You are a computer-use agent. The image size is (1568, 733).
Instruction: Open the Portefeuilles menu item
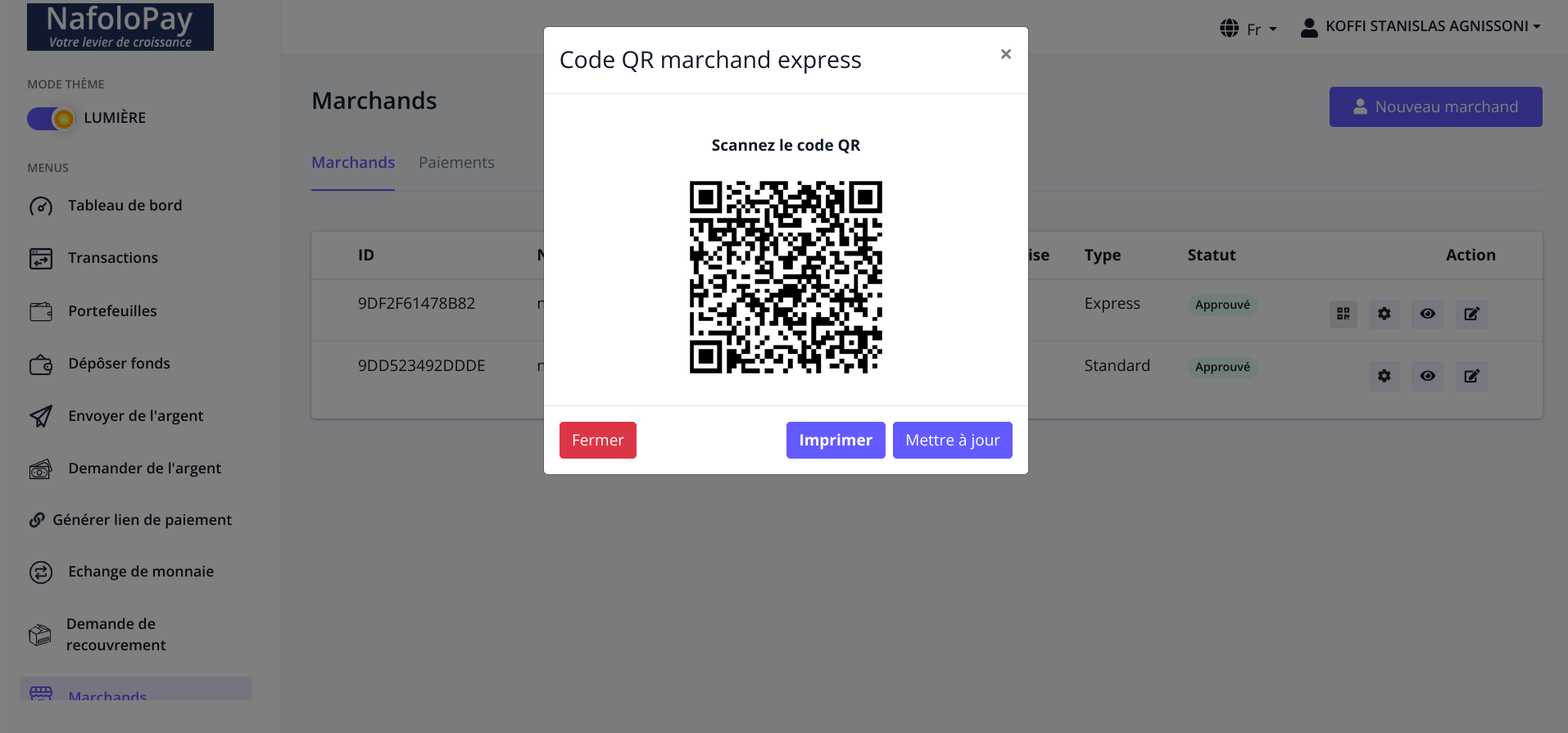[x=112, y=311]
